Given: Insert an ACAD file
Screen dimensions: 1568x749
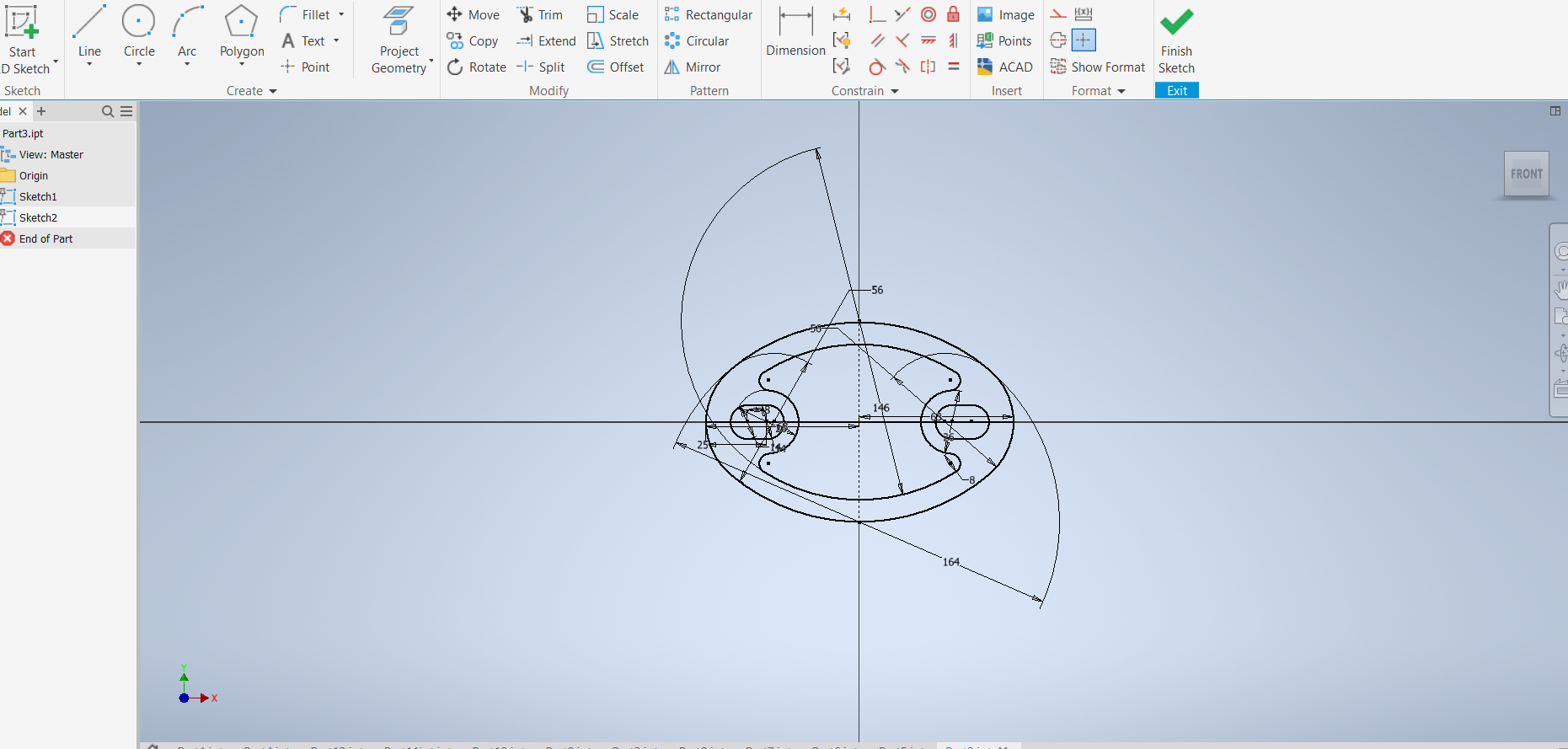Looking at the screenshot, I should [1004, 67].
